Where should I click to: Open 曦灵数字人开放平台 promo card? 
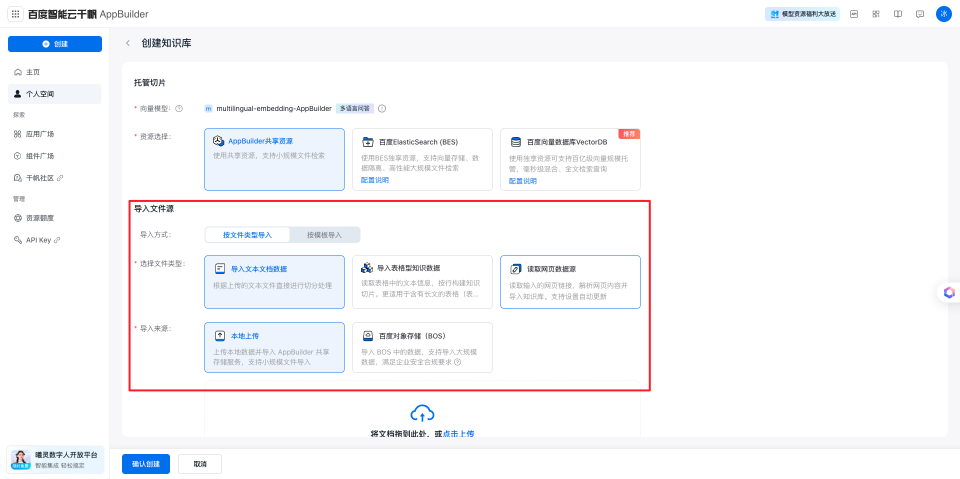(x=54, y=460)
